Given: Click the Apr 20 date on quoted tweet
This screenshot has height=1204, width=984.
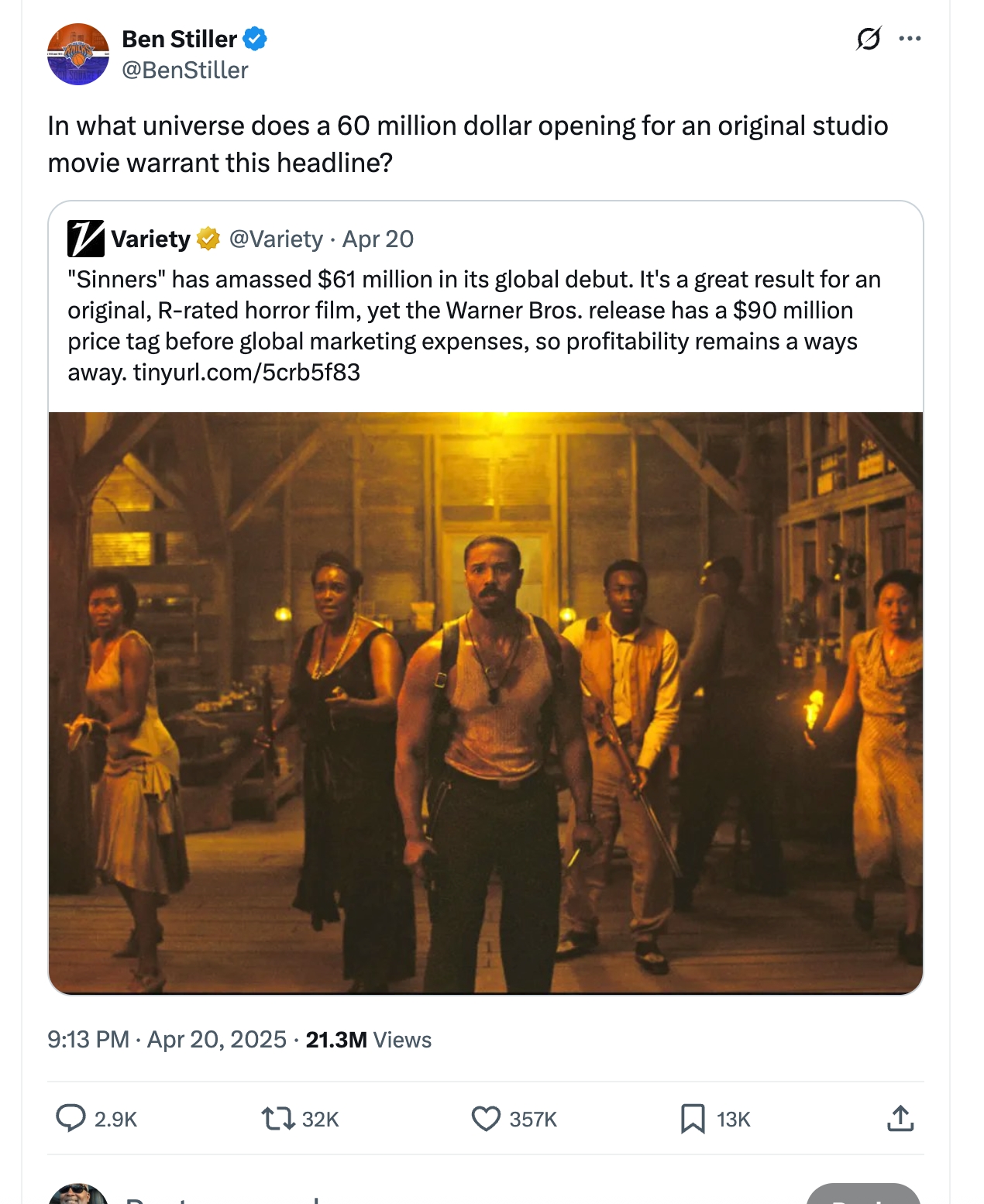Looking at the screenshot, I should tap(378, 239).
